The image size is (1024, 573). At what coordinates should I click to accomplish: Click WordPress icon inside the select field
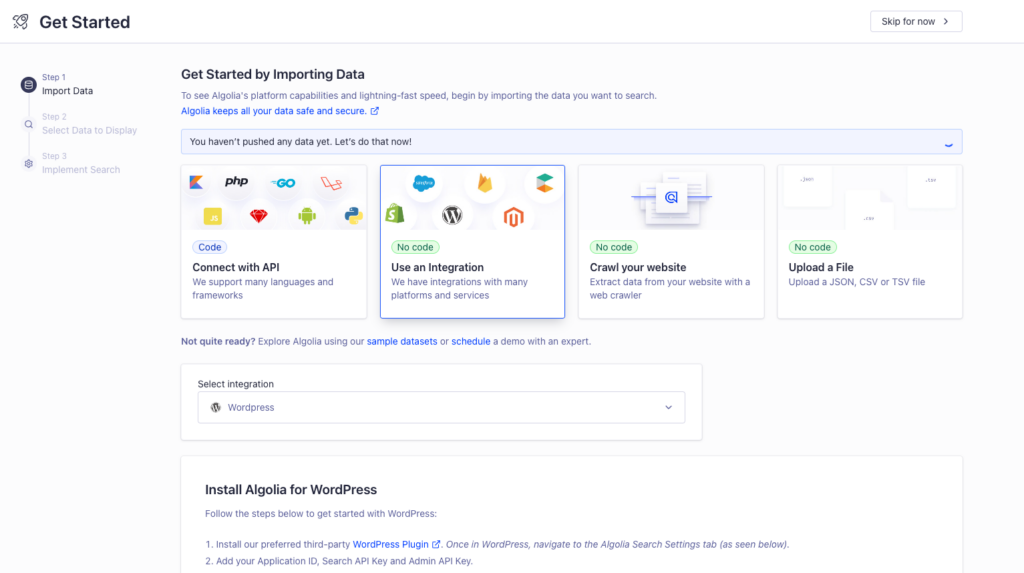(216, 408)
